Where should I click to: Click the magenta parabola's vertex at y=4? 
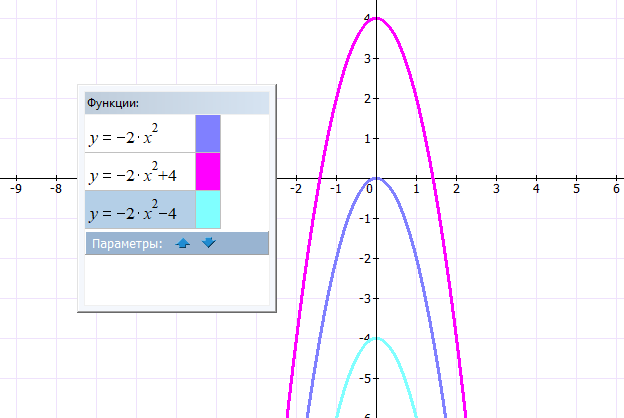click(x=376, y=19)
